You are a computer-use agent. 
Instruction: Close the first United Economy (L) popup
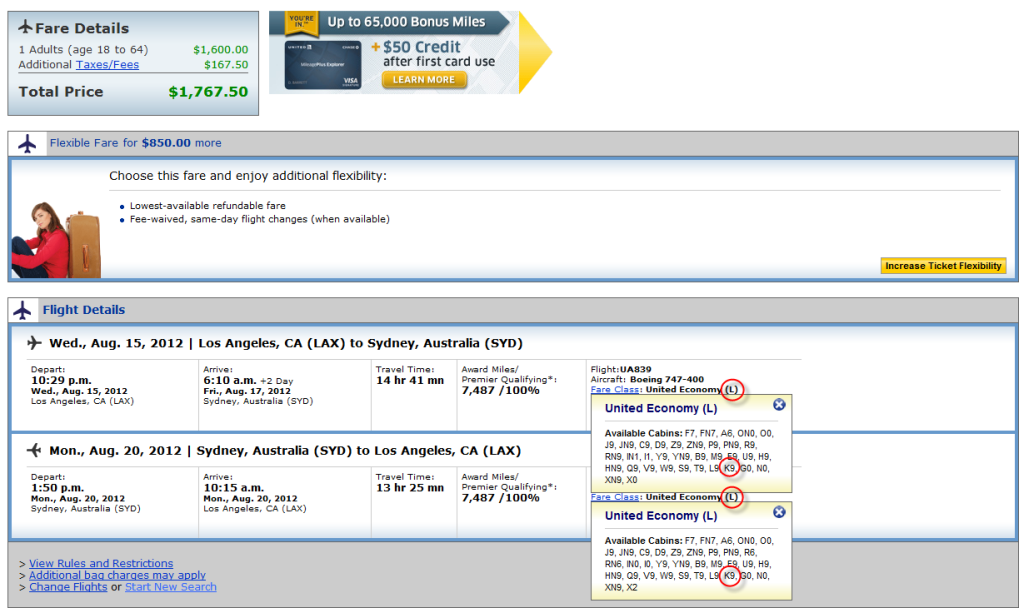pyautogui.click(x=779, y=405)
